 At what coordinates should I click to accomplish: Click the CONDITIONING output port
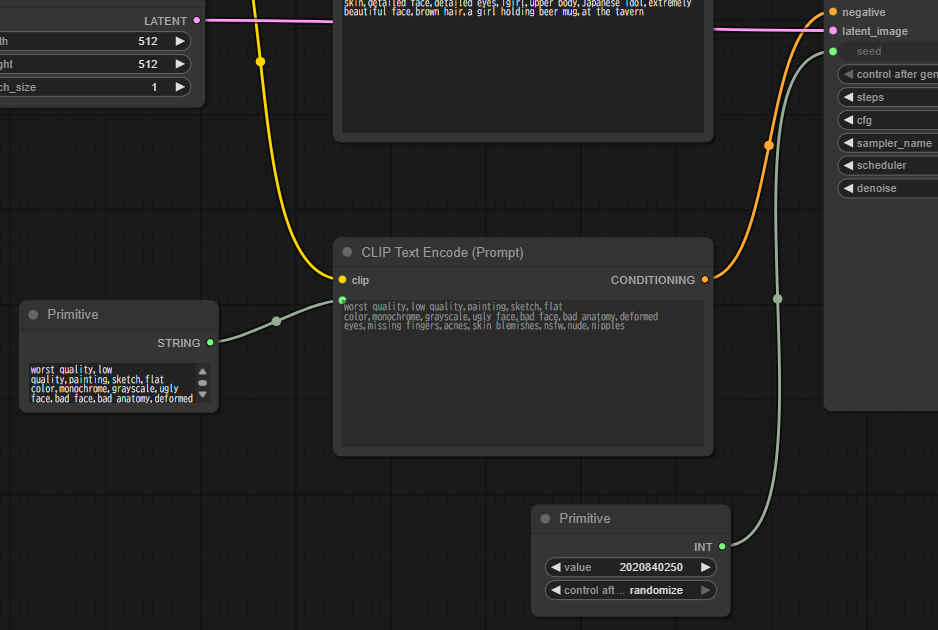[x=705, y=280]
